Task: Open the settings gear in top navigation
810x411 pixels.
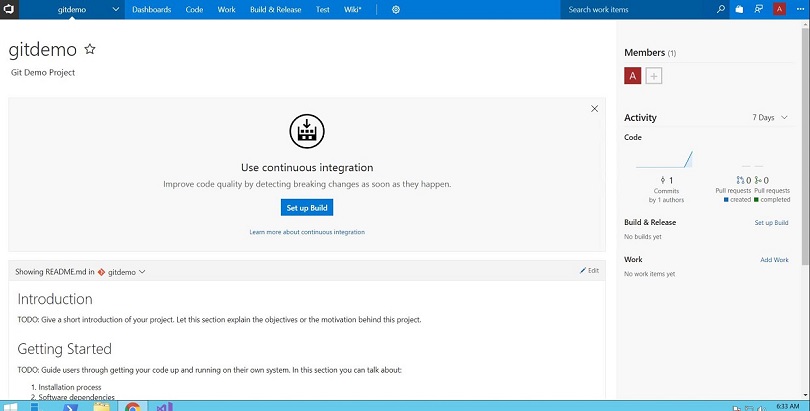Action: coord(396,10)
